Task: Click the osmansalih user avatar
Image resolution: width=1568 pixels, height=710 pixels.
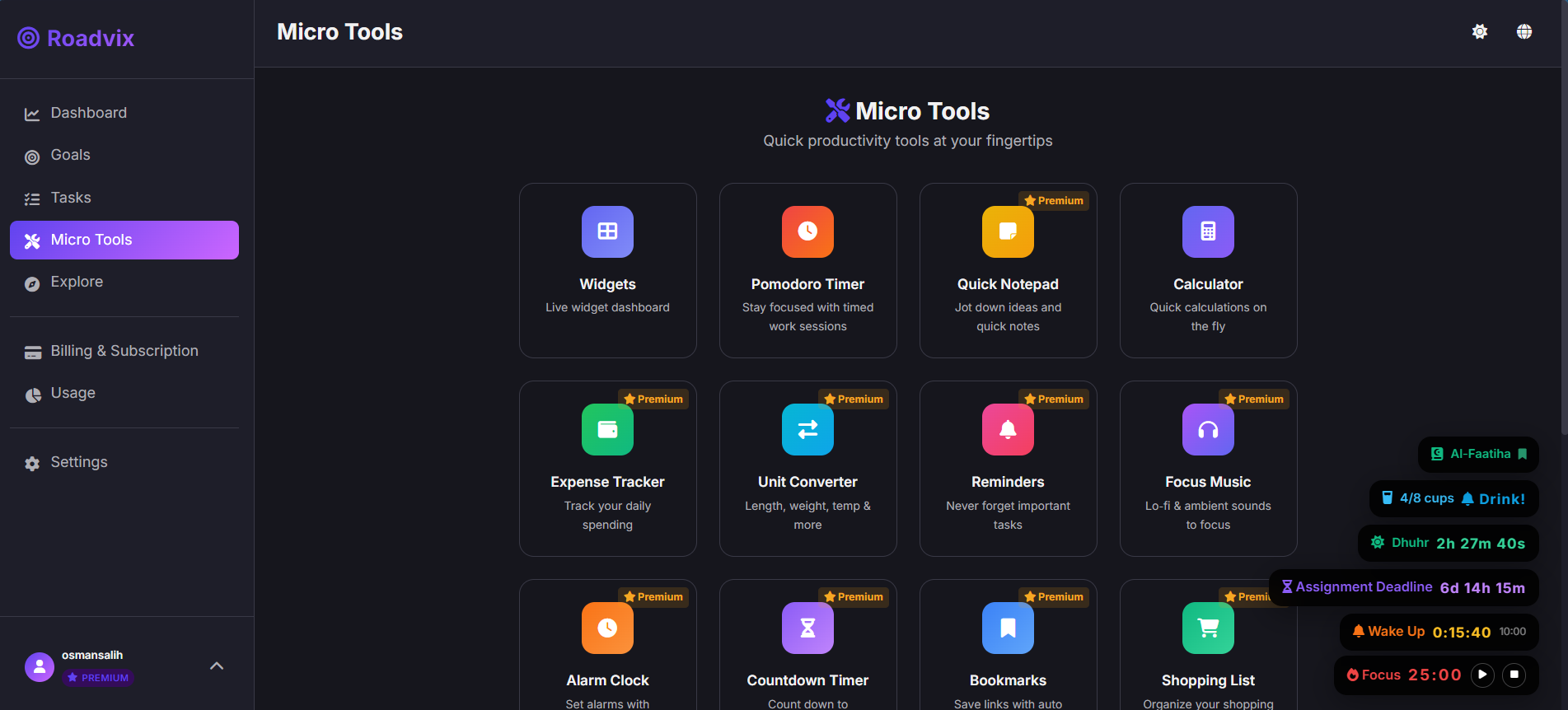Action: pyautogui.click(x=40, y=666)
